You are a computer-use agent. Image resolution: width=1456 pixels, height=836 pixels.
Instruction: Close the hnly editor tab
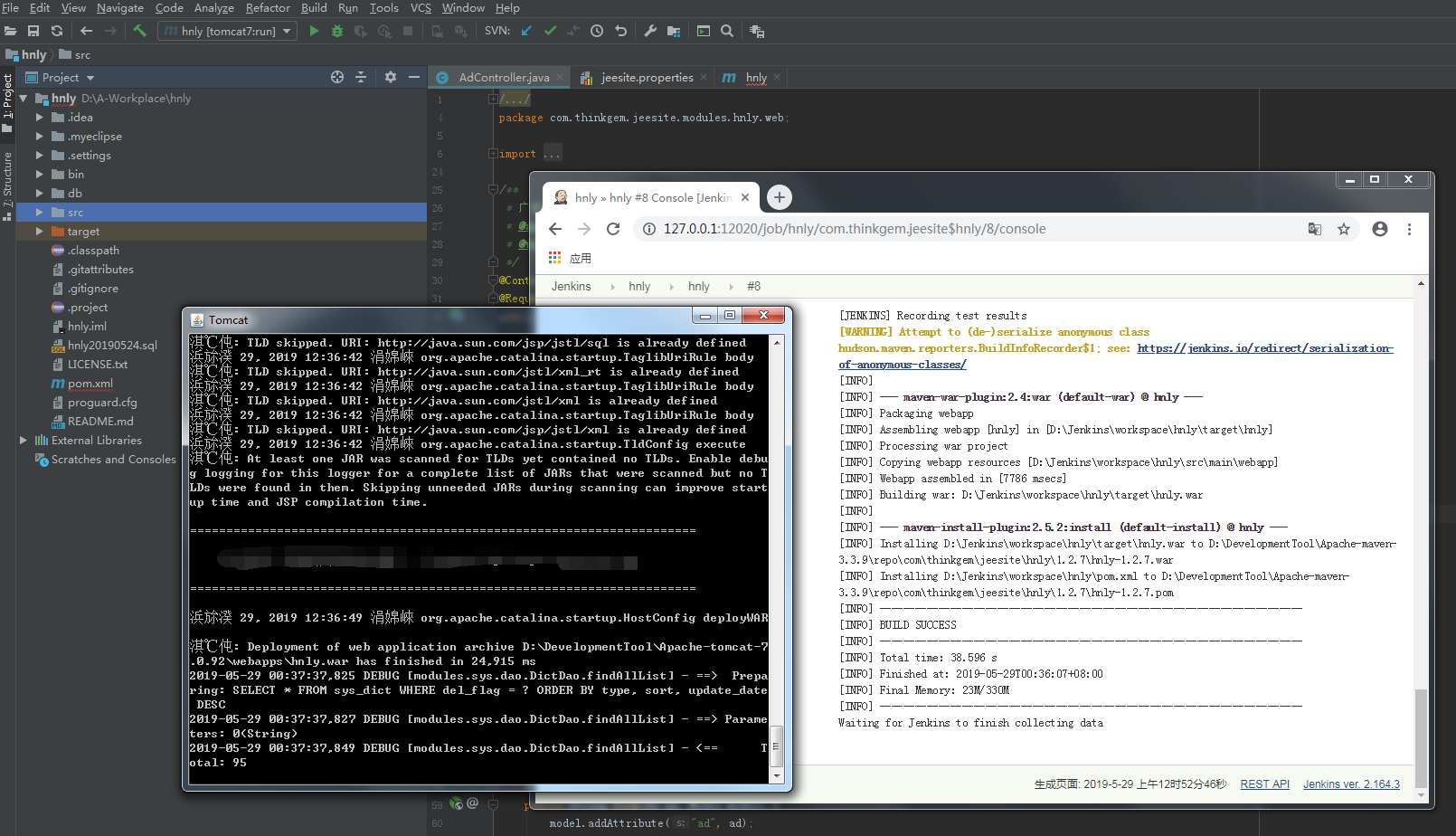click(x=777, y=77)
